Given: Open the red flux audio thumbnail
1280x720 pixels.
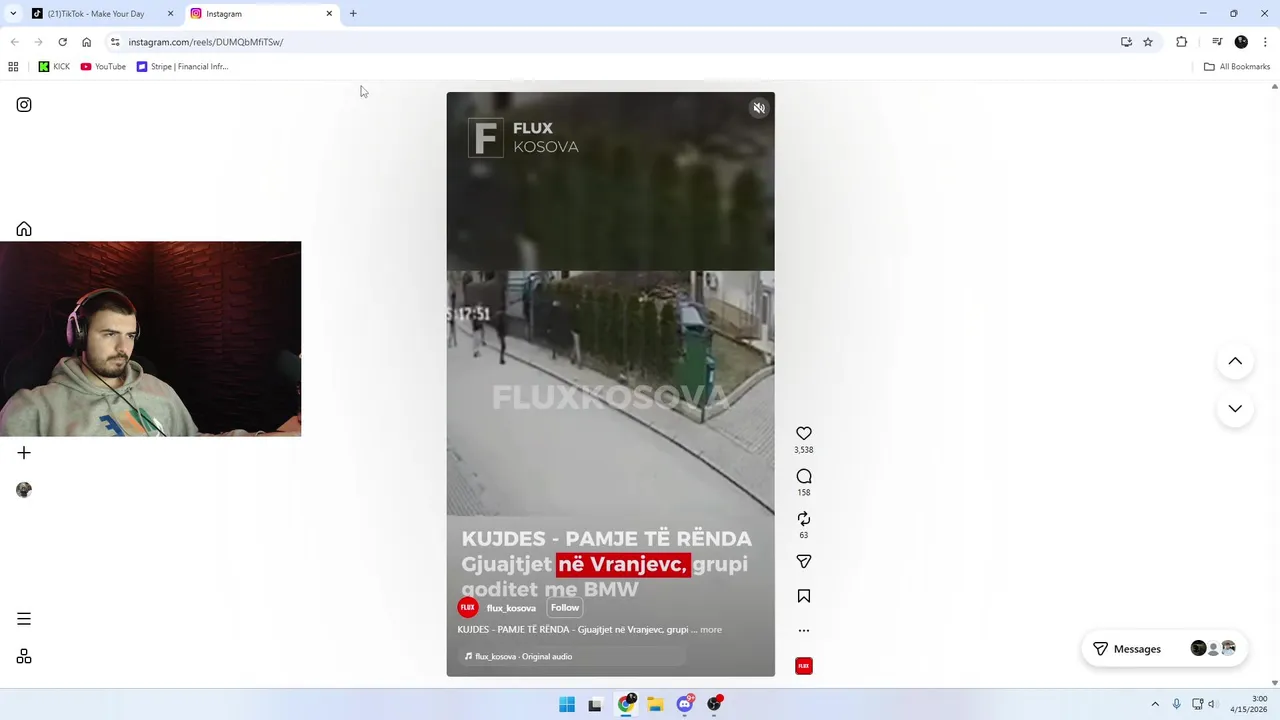Looking at the screenshot, I should 803,666.
